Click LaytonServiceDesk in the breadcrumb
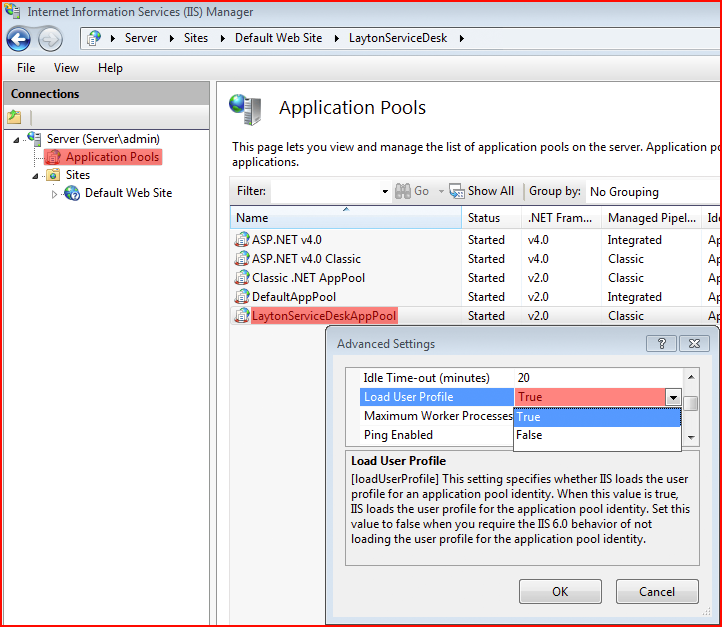Viewport: 722px width, 627px height. [398, 38]
